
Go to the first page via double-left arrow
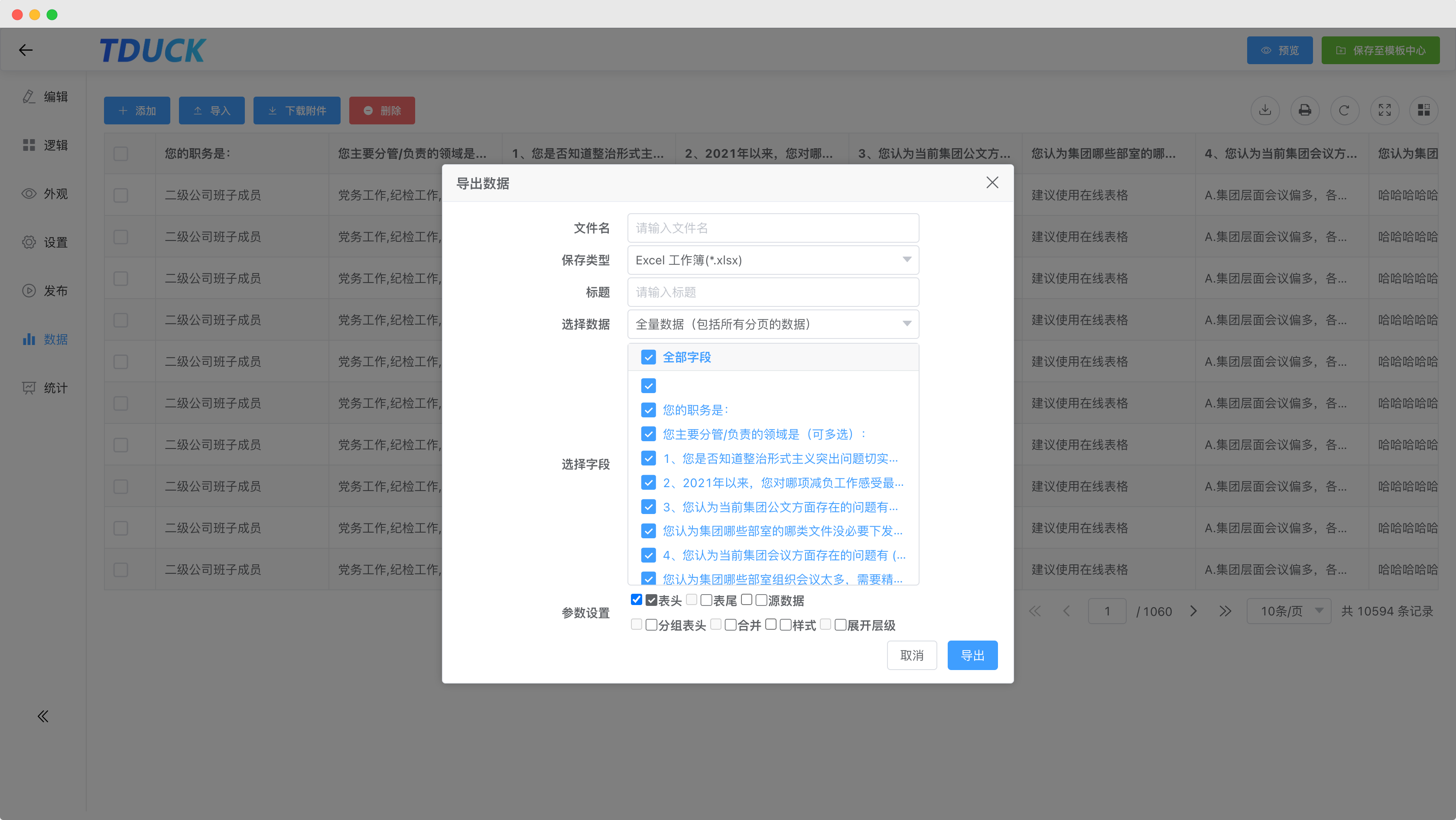(1034, 612)
